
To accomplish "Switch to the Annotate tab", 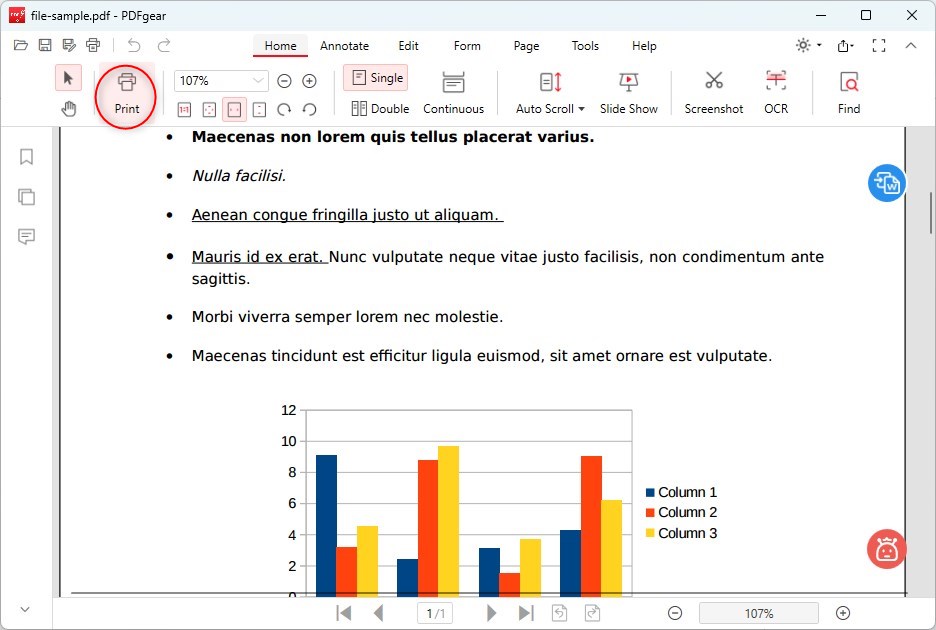I will (x=344, y=46).
